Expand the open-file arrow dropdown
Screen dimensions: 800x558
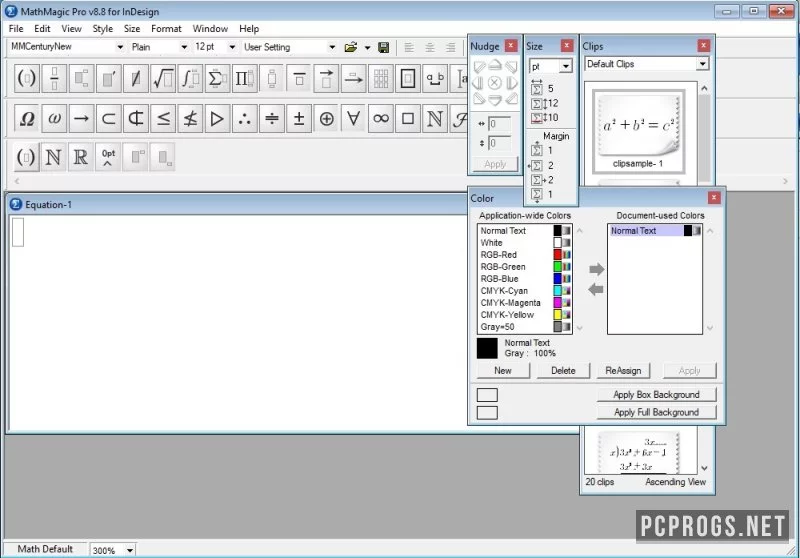pyautogui.click(x=367, y=48)
